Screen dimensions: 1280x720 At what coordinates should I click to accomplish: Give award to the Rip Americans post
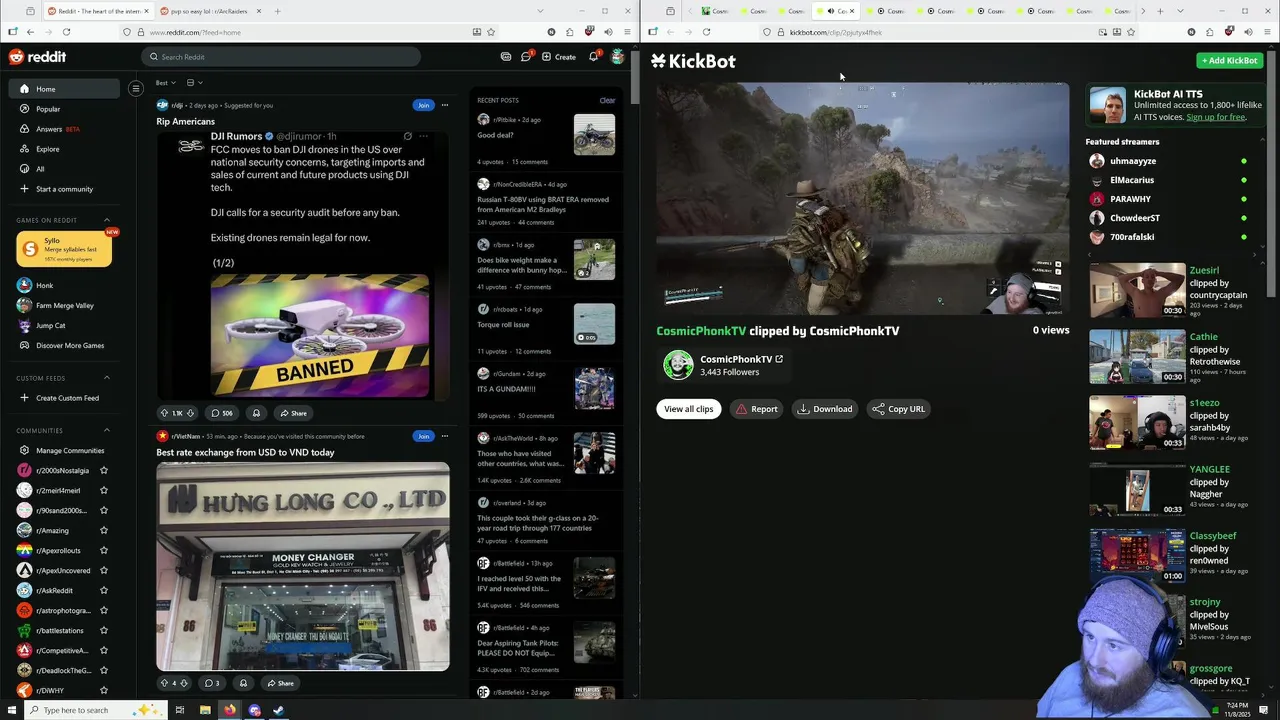click(256, 413)
